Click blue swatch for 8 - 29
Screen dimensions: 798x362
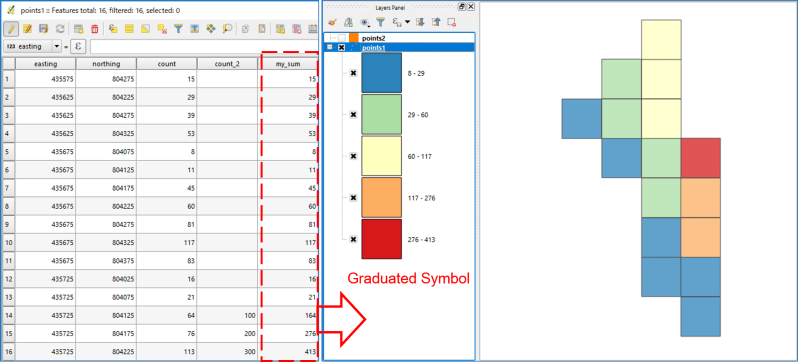tap(382, 73)
